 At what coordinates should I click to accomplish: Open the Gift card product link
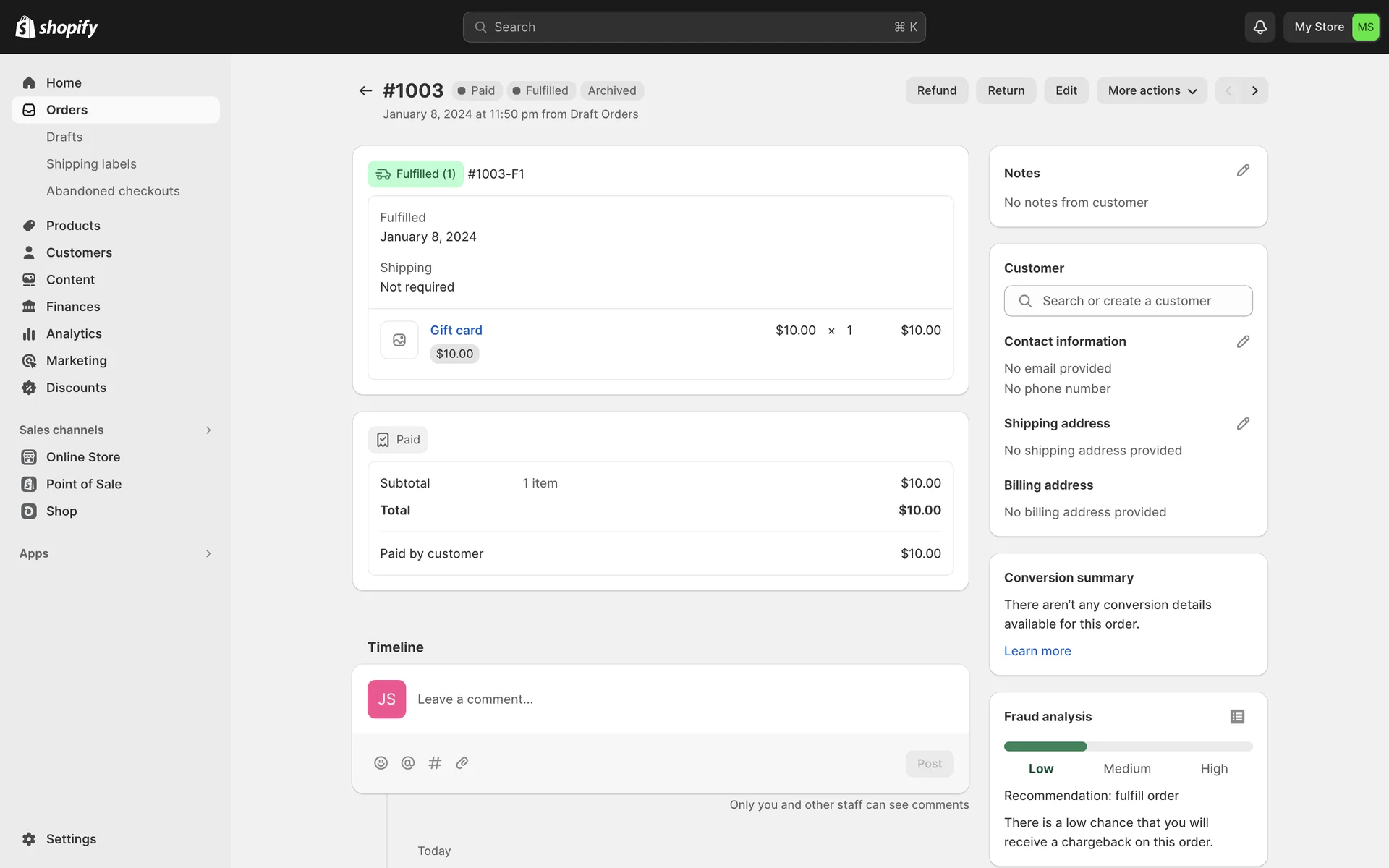(456, 330)
